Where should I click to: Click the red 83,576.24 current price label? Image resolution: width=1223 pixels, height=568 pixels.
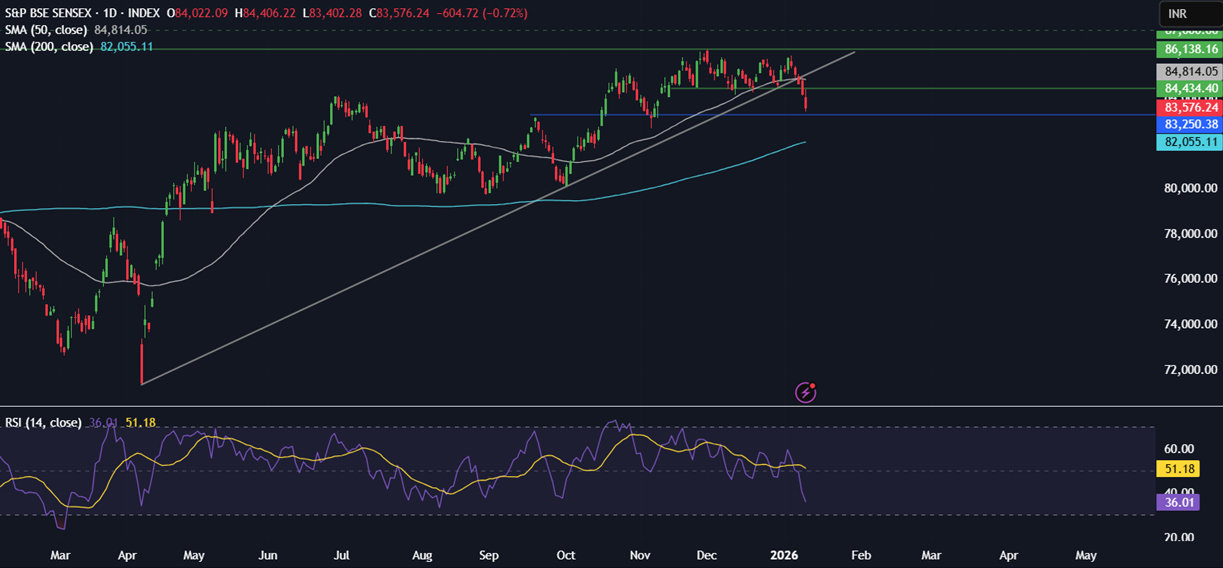pyautogui.click(x=1189, y=107)
